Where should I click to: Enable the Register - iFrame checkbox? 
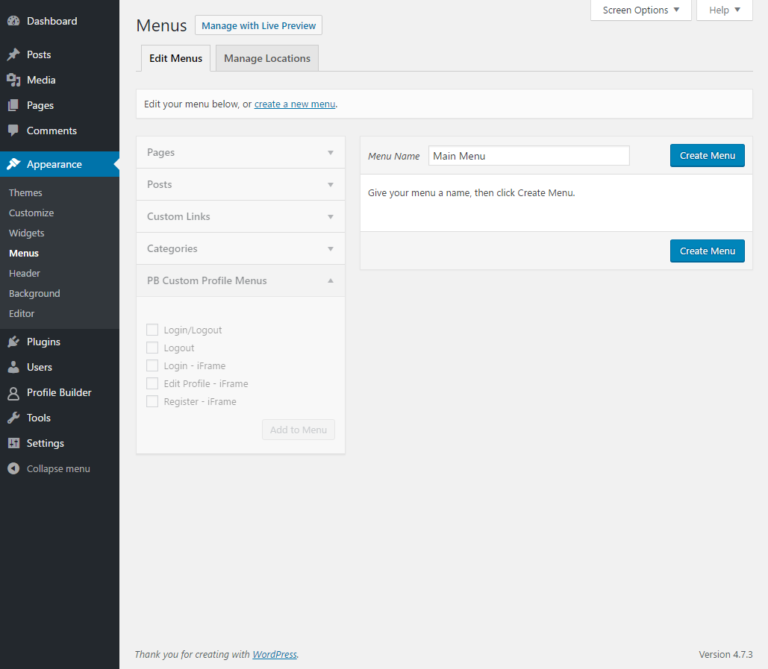tap(152, 402)
